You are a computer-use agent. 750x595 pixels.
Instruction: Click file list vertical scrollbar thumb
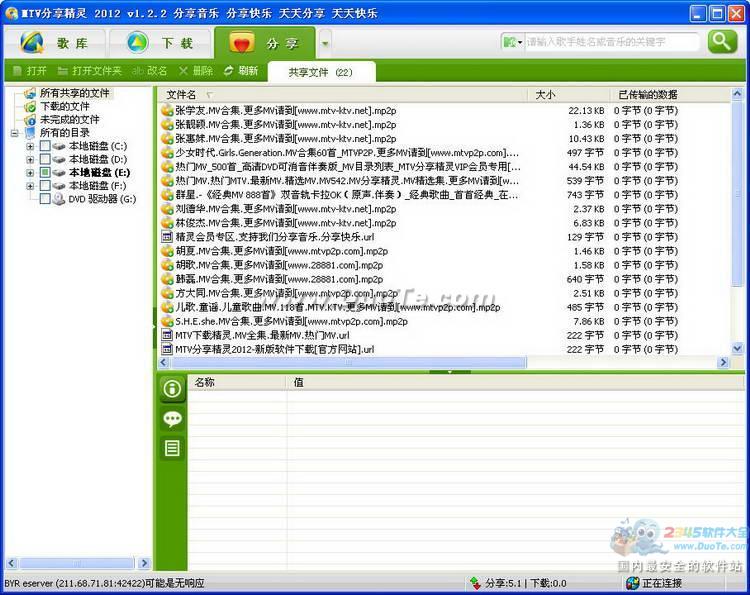tap(737, 194)
